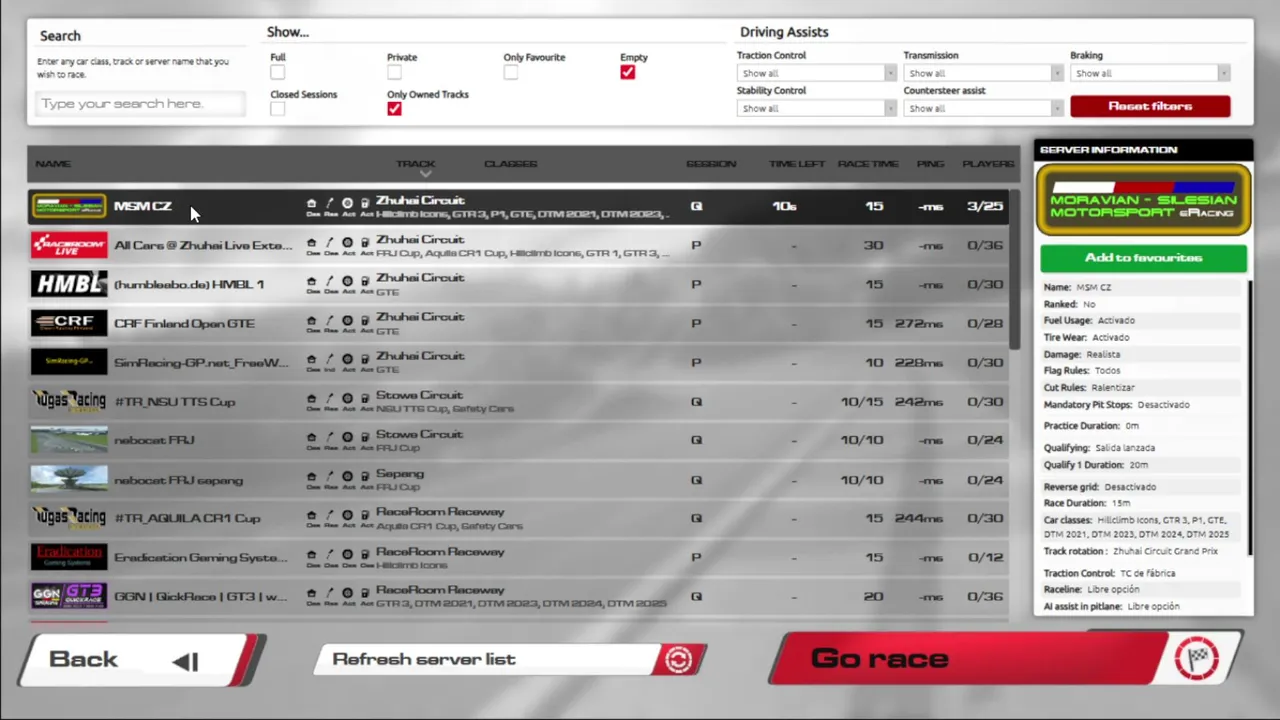
Task: Click the tire icon in GGN QickRace GT3 row
Action: pos(347,593)
